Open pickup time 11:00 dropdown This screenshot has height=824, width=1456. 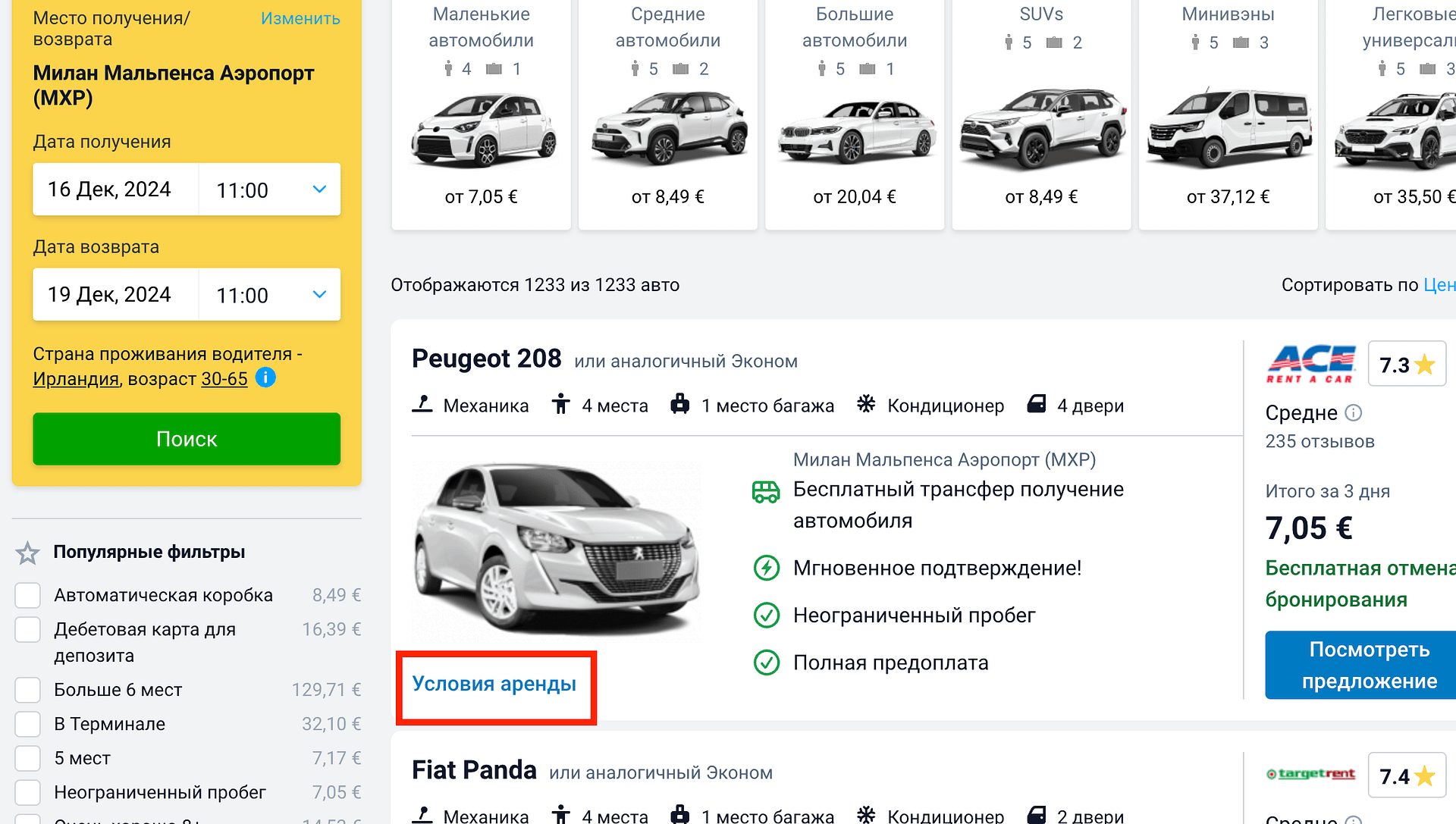tap(269, 190)
